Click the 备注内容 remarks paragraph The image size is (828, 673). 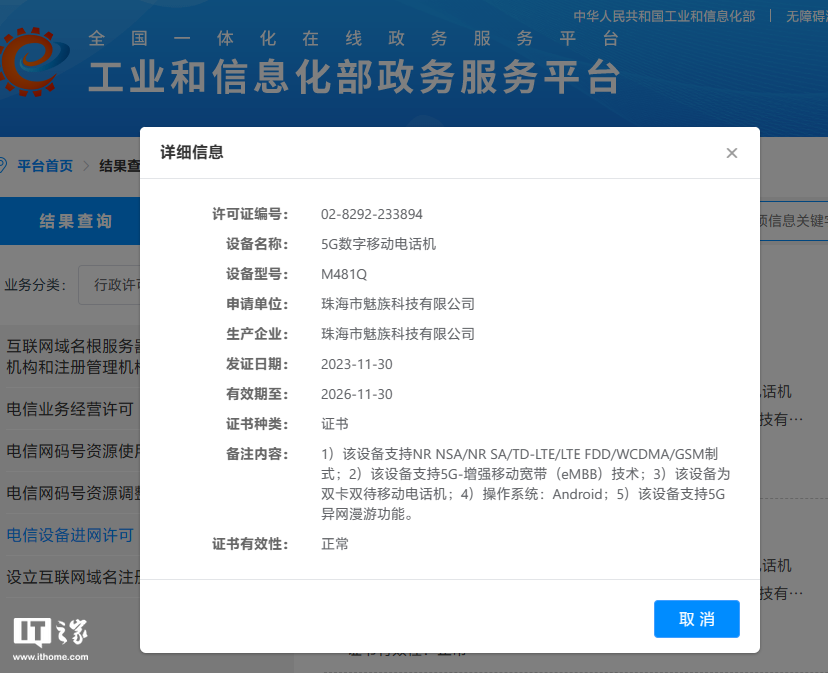(x=525, y=484)
